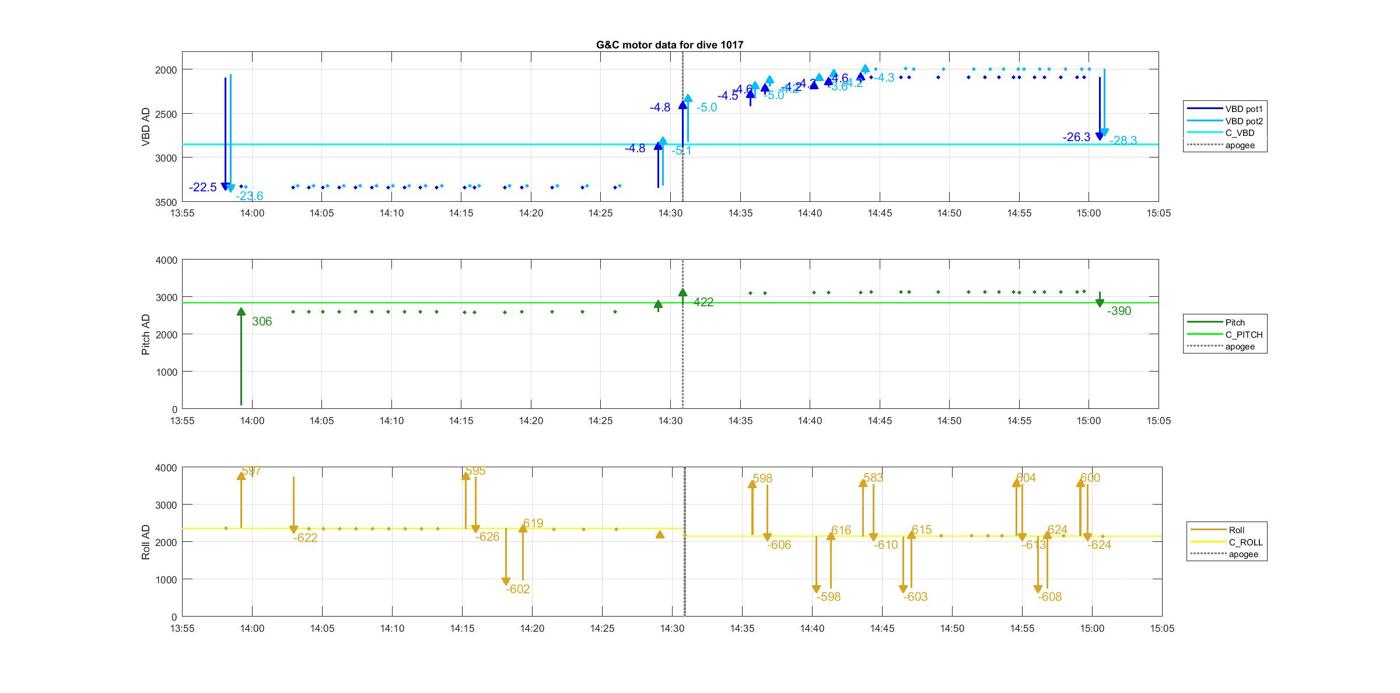
Task: Select the 'C_ROLL' legend entry
Action: pyautogui.click(x=1246, y=542)
